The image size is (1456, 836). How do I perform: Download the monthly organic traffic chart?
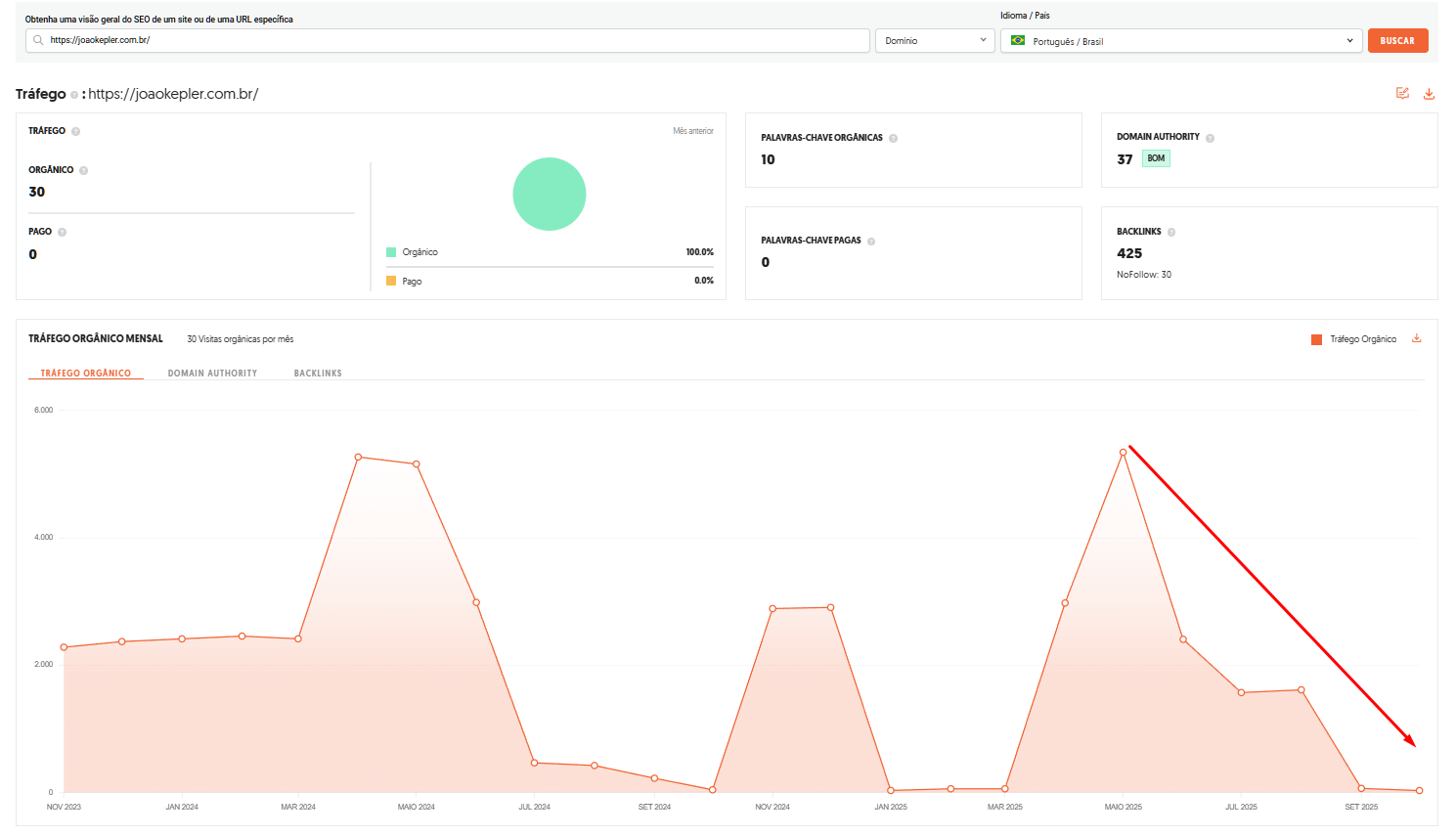pyautogui.click(x=1416, y=339)
